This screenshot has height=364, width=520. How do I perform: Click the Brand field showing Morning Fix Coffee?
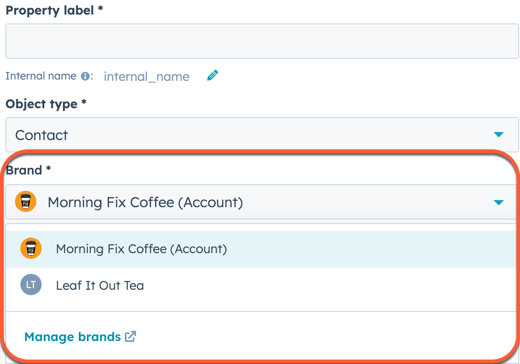tap(261, 202)
